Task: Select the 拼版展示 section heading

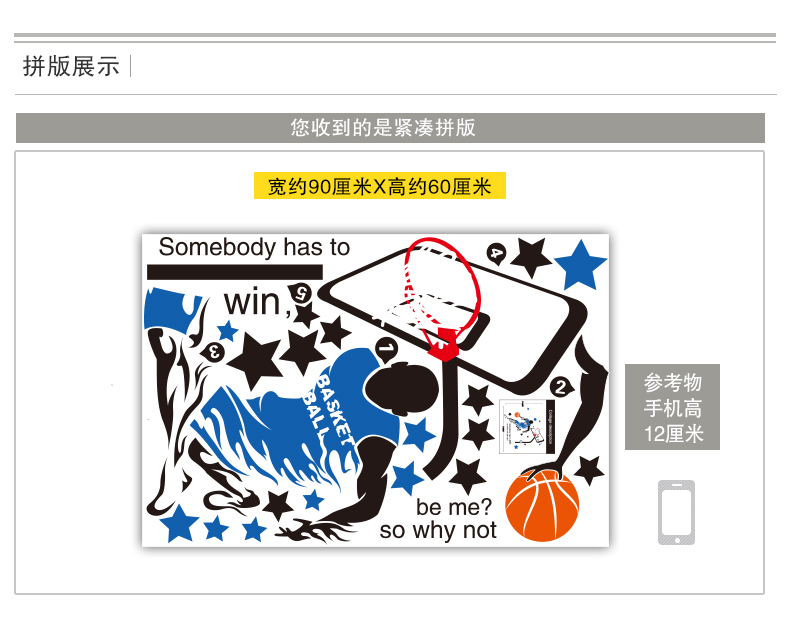Action: (71, 67)
